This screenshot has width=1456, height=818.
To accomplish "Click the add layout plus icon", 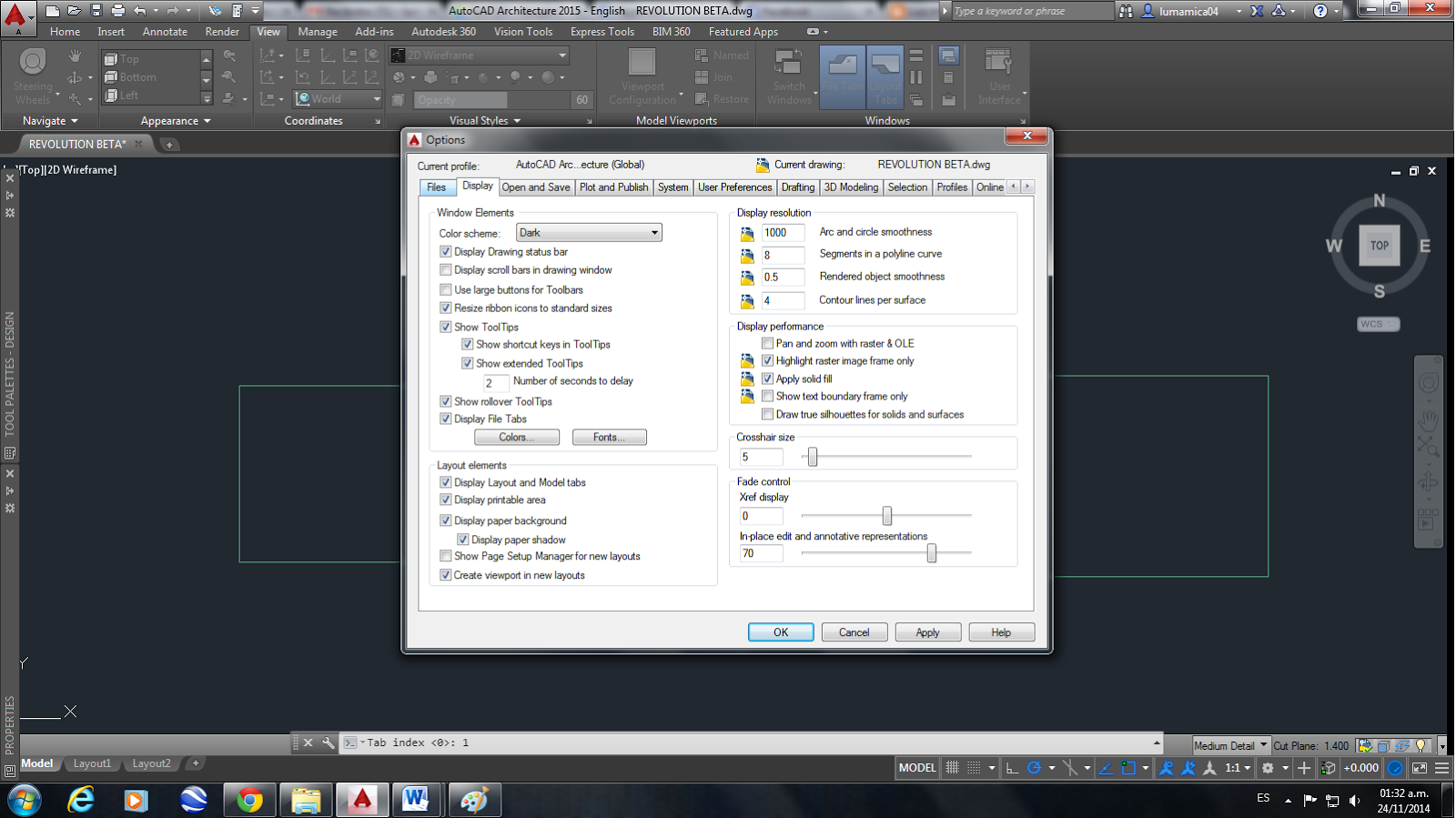I will tap(195, 763).
